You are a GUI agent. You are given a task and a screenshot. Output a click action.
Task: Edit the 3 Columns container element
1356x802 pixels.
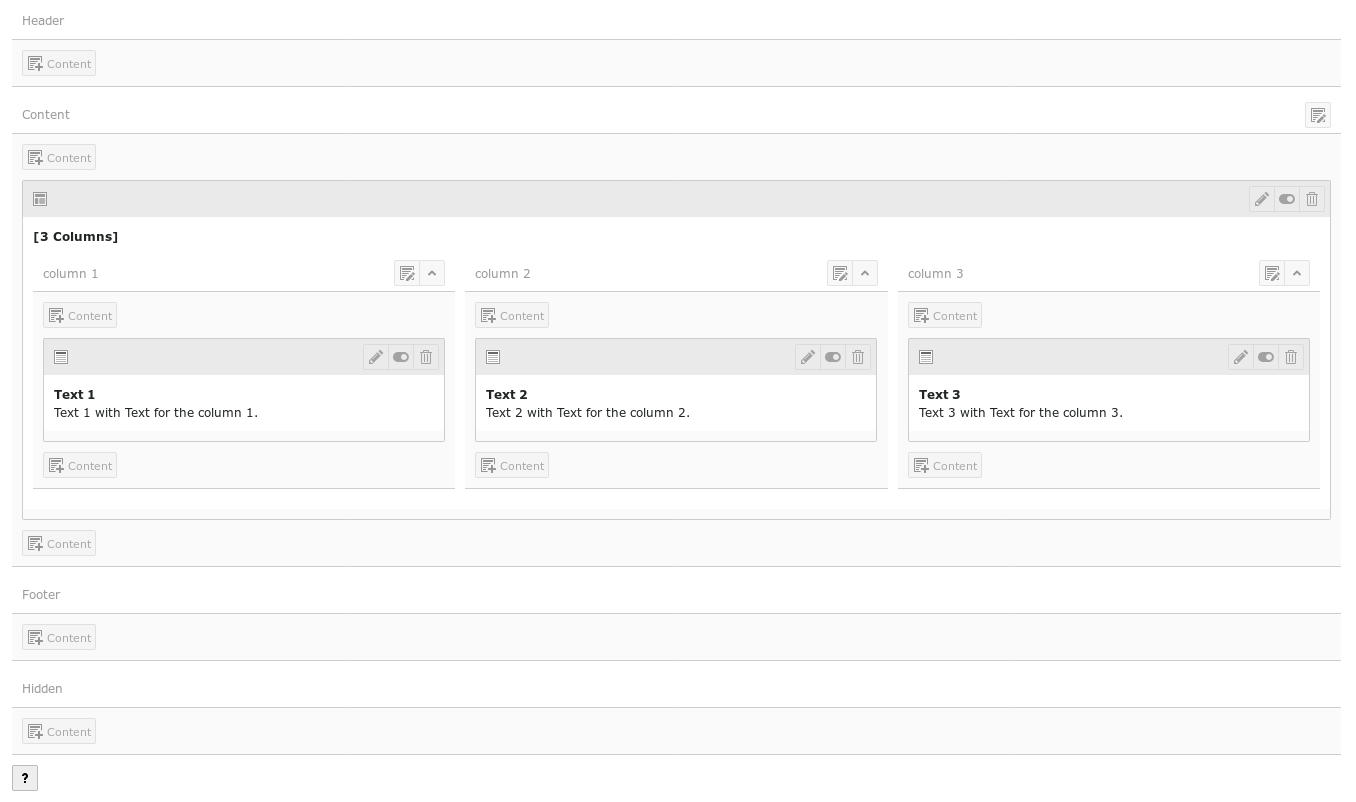[x=1262, y=199]
